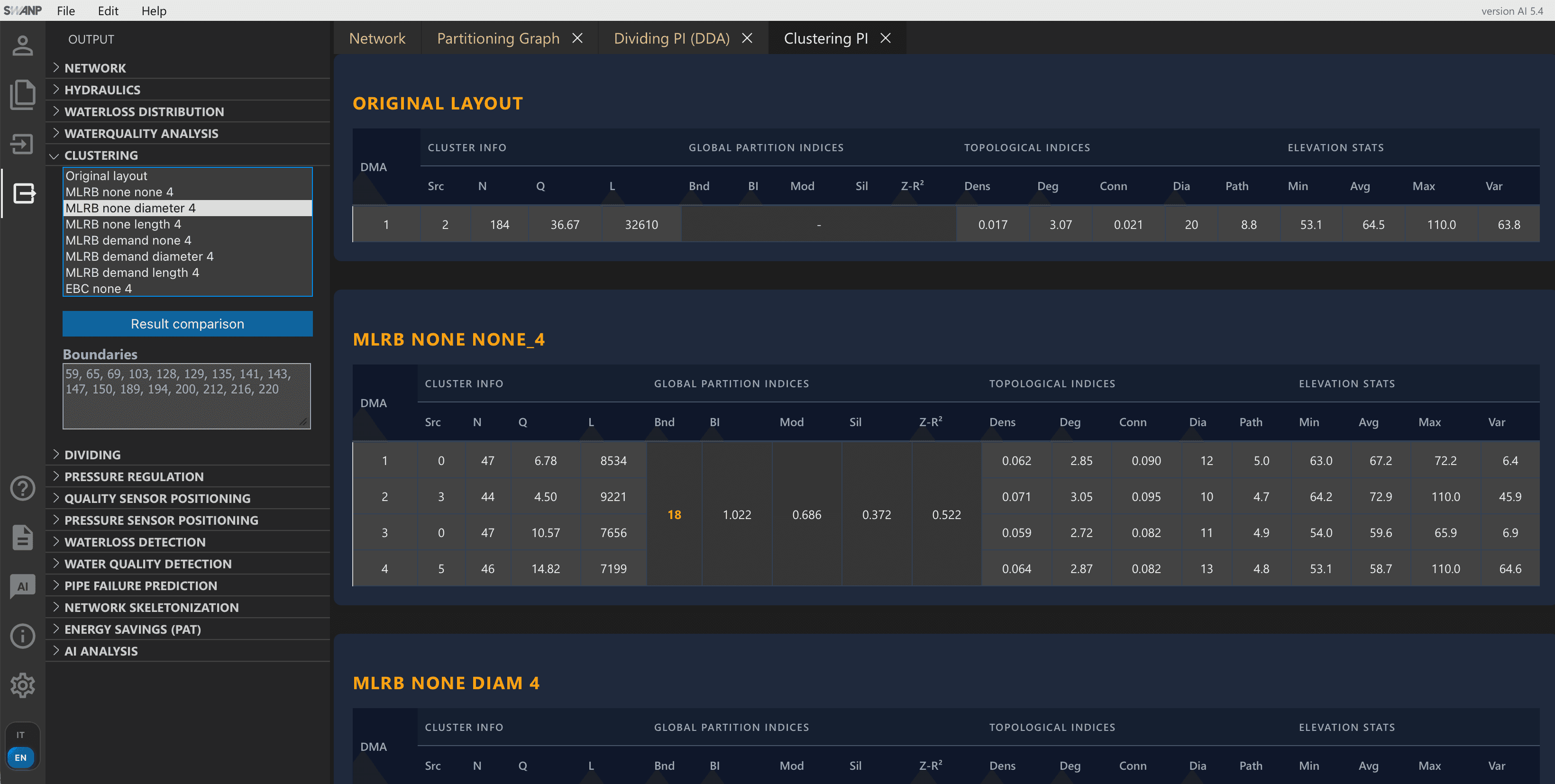Click the ORIGINAL LAYOUT heading
This screenshot has height=784, width=1555.
pyautogui.click(x=438, y=103)
